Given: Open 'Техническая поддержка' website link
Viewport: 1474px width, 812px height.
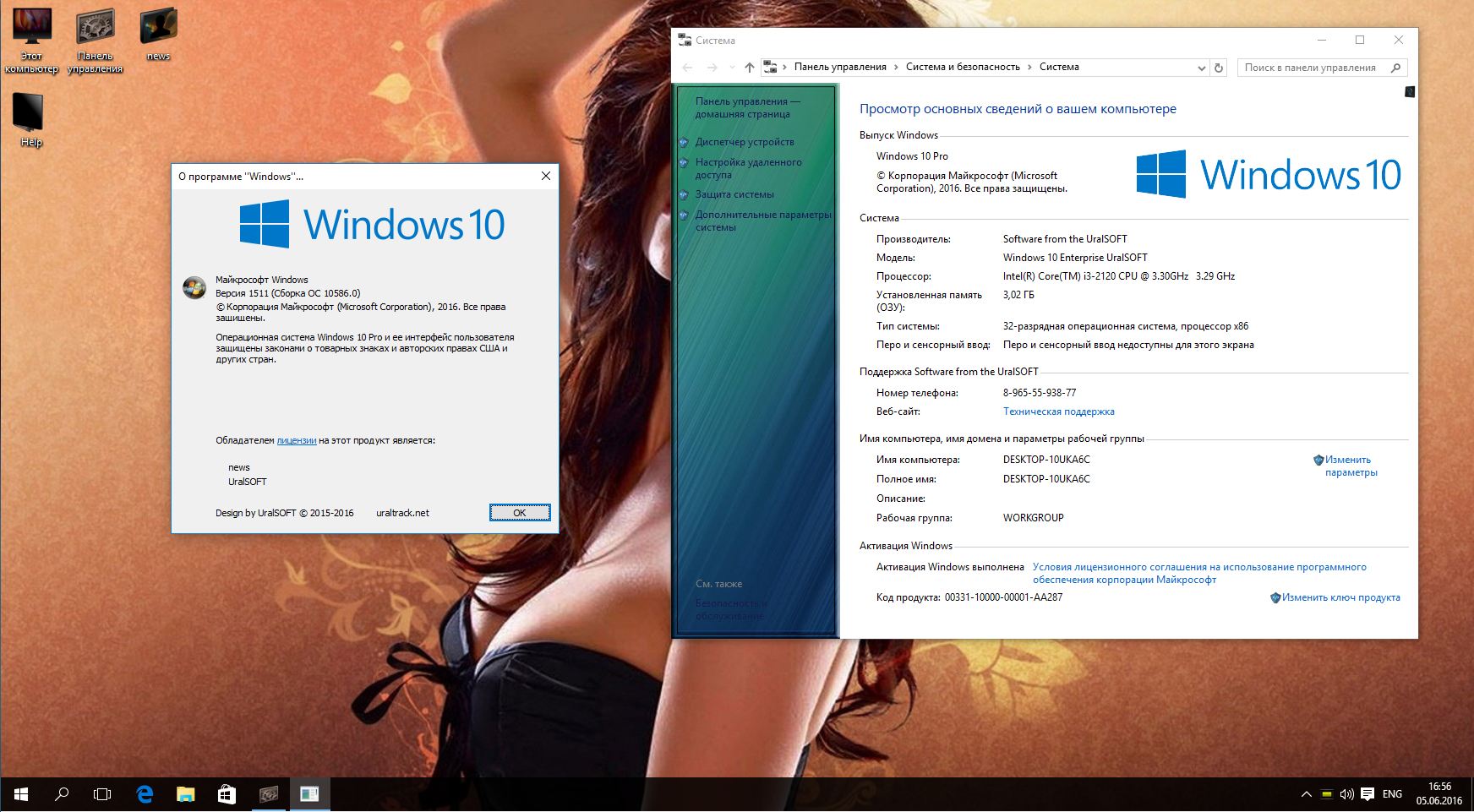Looking at the screenshot, I should tap(1058, 411).
